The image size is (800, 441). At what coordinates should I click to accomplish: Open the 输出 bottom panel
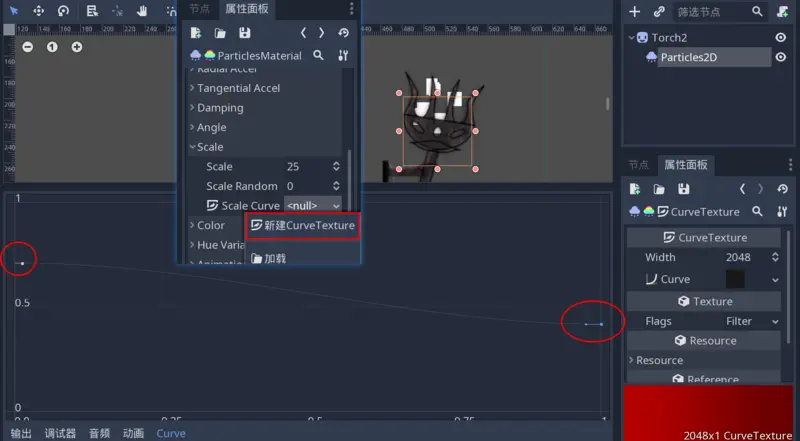[x=21, y=433]
